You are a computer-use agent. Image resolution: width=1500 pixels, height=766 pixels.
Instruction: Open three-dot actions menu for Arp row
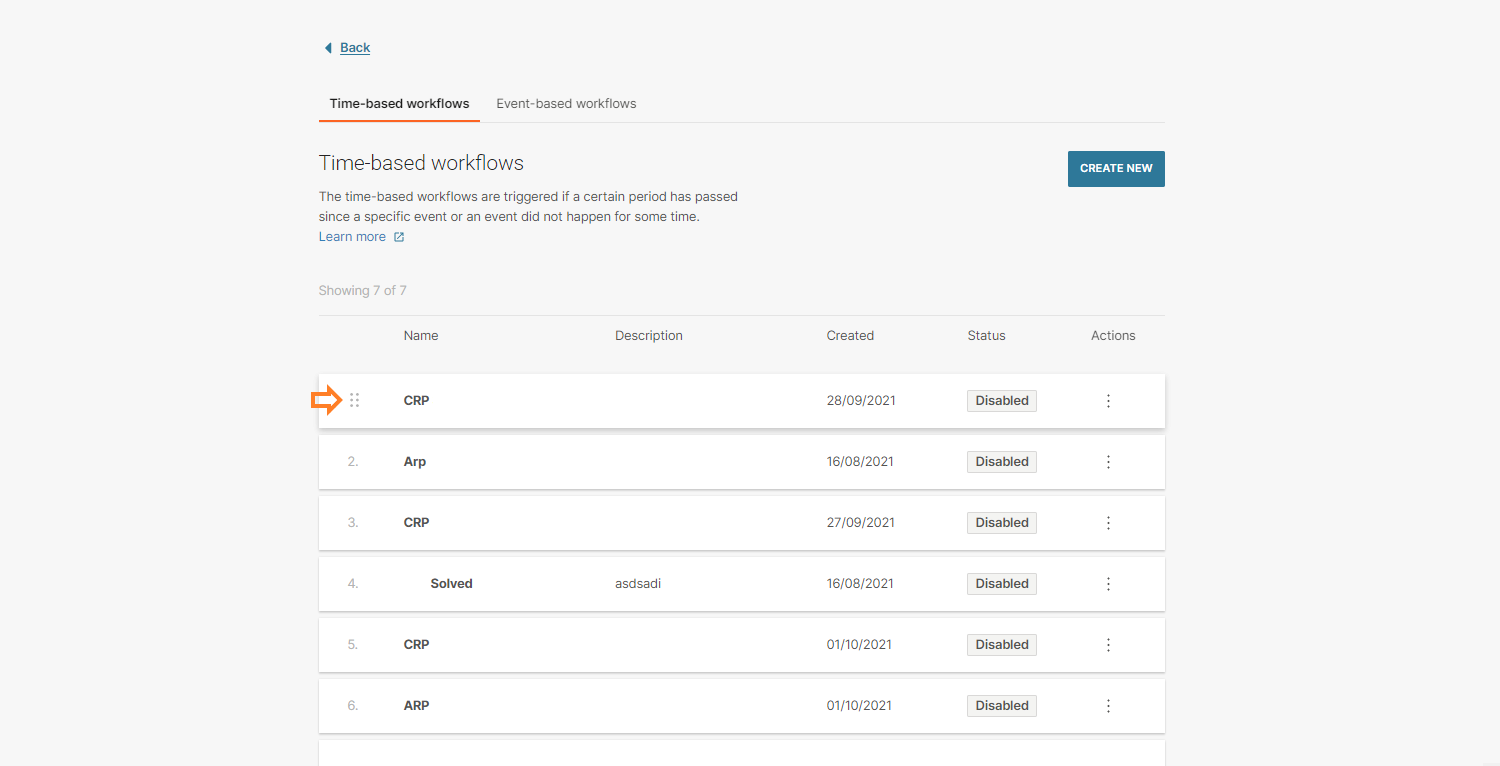tap(1108, 462)
